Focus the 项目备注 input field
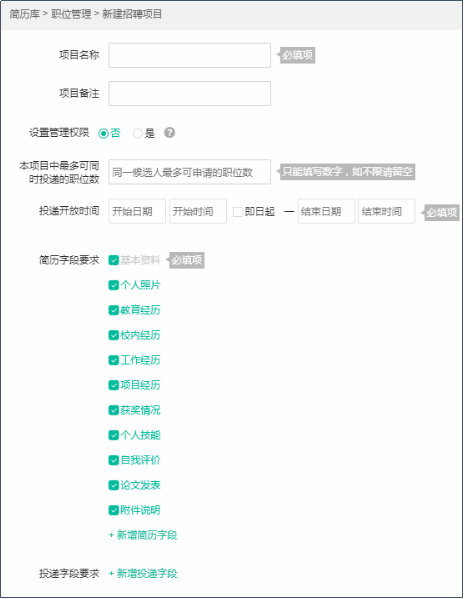Viewport: 464px width, 599px height. (190, 93)
